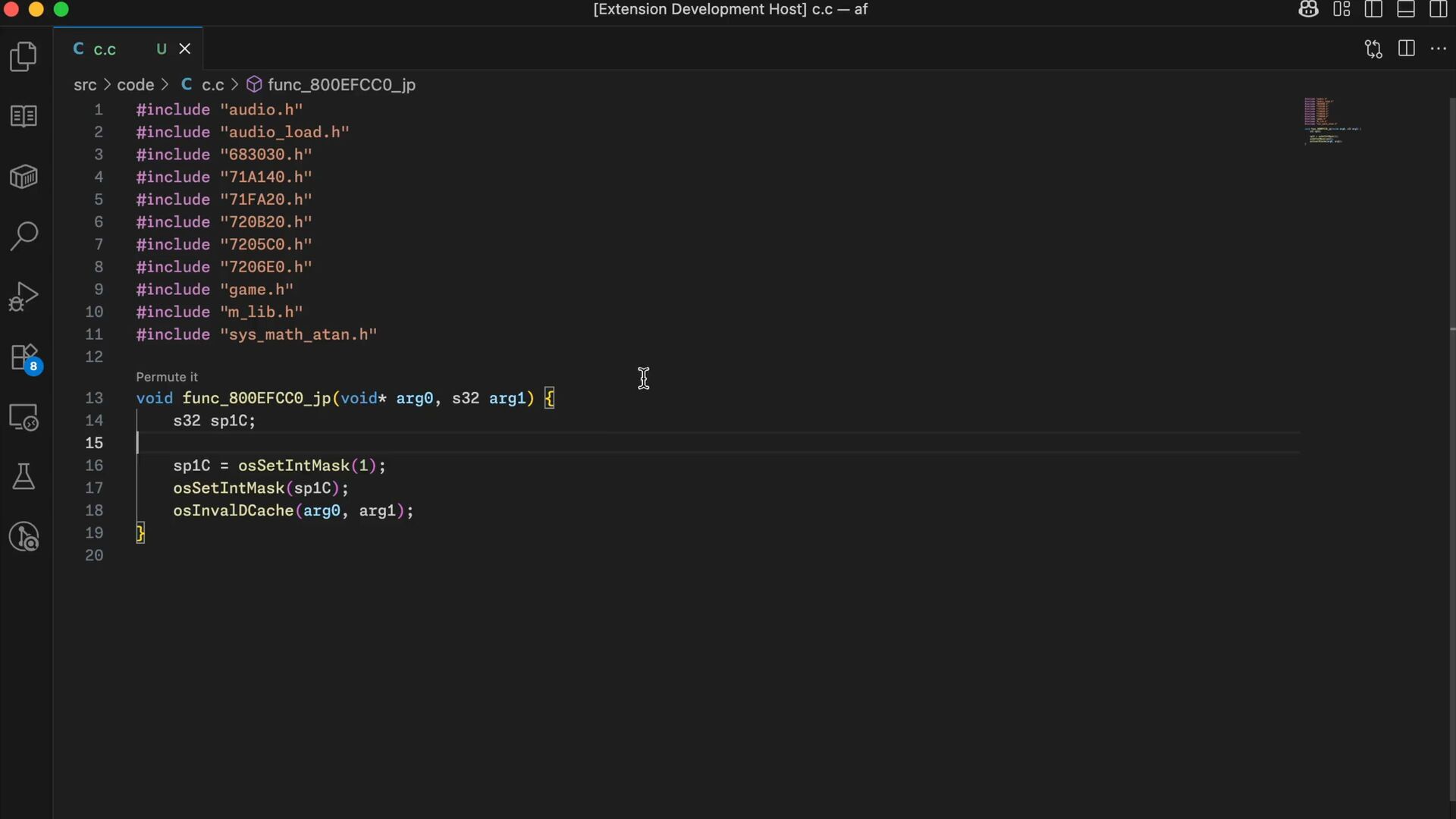This screenshot has height=819, width=1456.
Task: Toggle the secondary side bar visibility
Action: coord(1438,10)
